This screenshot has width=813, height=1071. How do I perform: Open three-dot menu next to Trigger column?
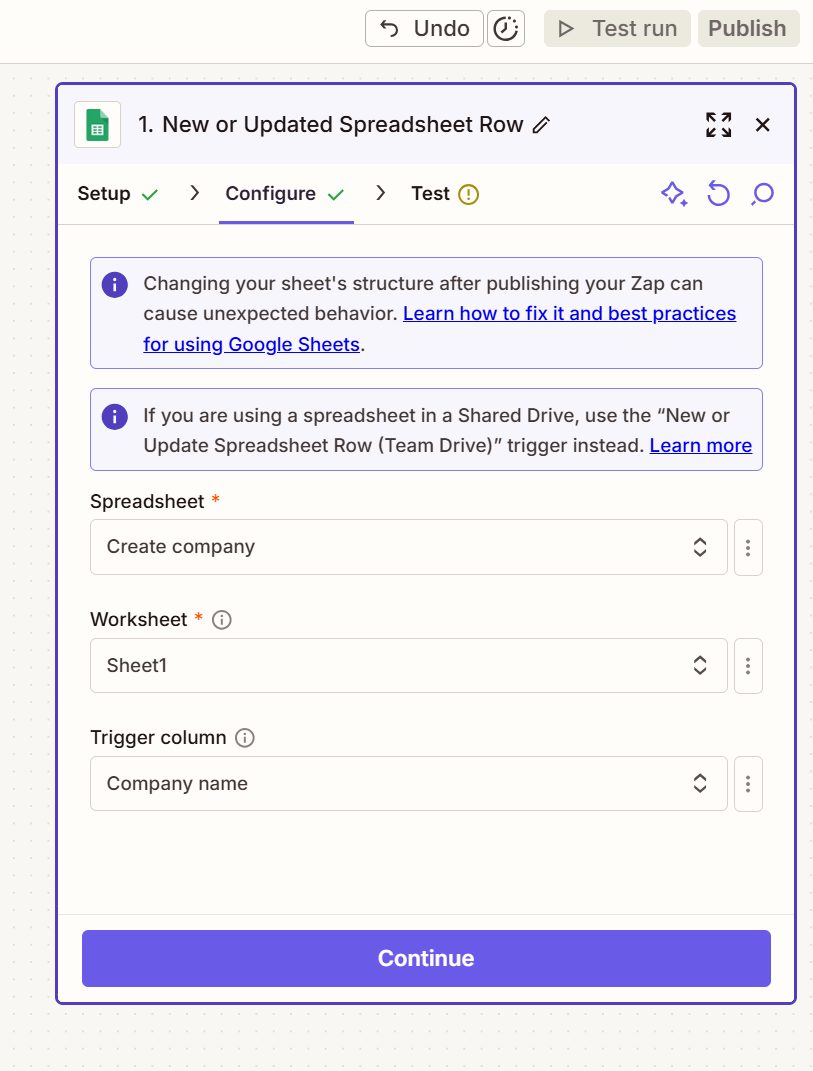click(748, 784)
